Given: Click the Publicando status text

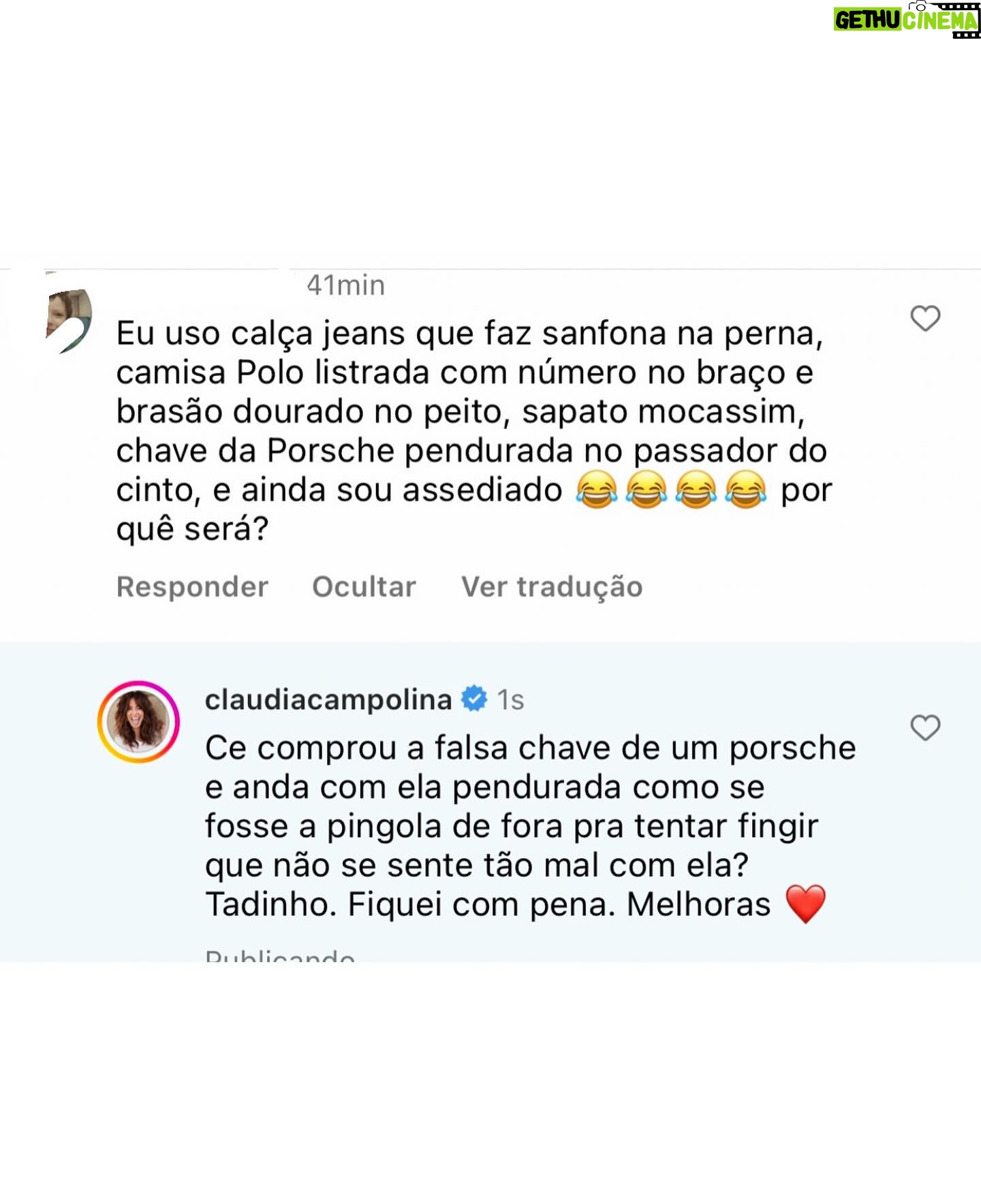Looking at the screenshot, I should 279,955.
